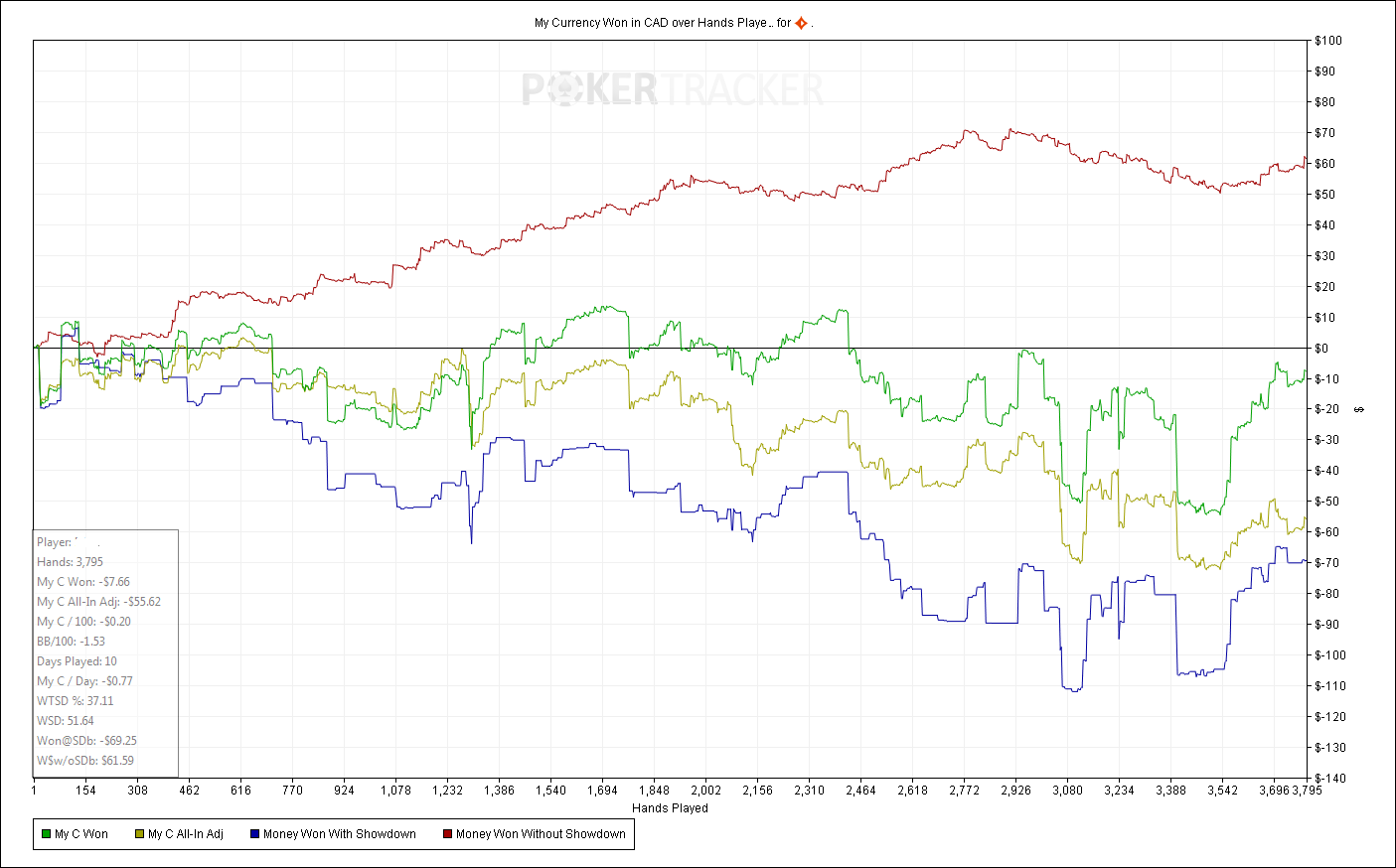Click the orange diamond icon in the chart title
Screen dimensions: 1396x868
pos(801,23)
